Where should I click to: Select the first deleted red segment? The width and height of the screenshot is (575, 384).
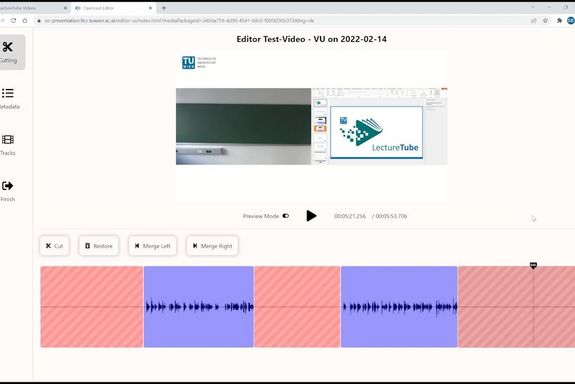tap(92, 307)
